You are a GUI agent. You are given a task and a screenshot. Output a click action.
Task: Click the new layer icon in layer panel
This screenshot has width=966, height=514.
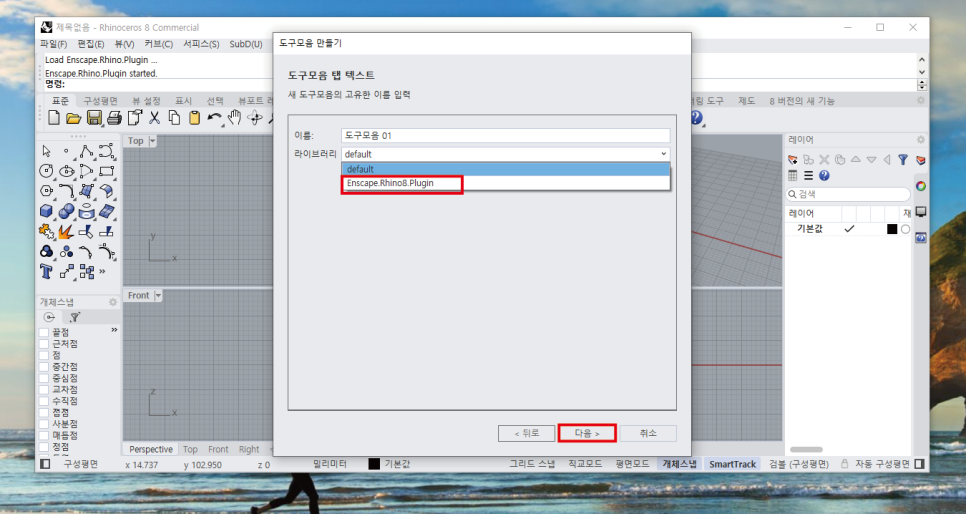click(793, 160)
